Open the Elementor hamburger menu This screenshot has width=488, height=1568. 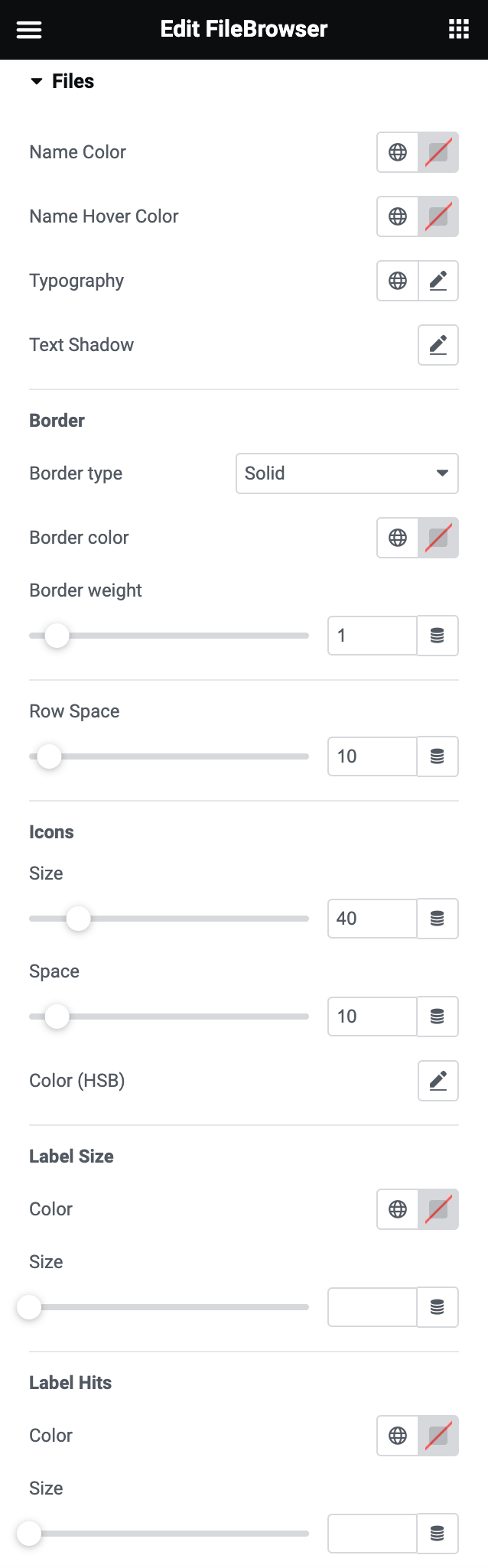28,29
